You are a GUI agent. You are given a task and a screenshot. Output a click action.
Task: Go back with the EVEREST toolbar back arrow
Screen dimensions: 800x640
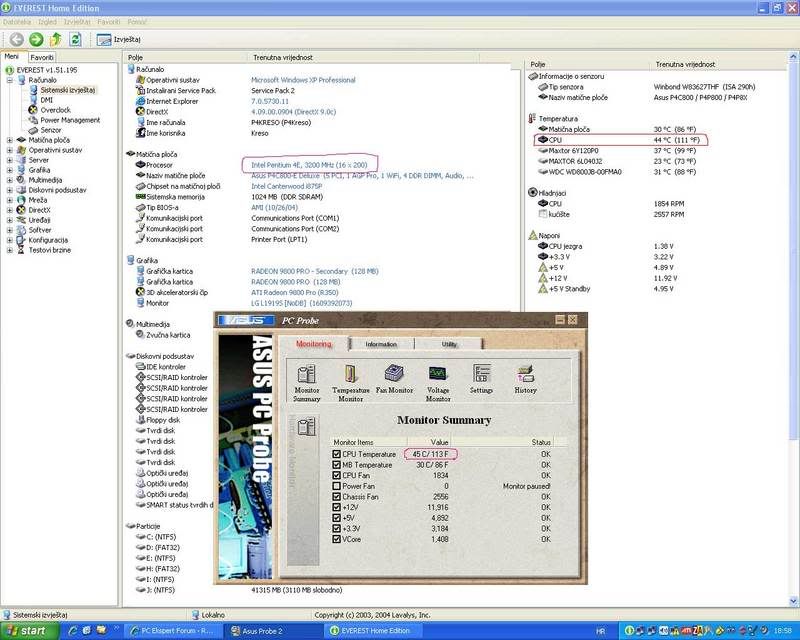(x=16, y=39)
